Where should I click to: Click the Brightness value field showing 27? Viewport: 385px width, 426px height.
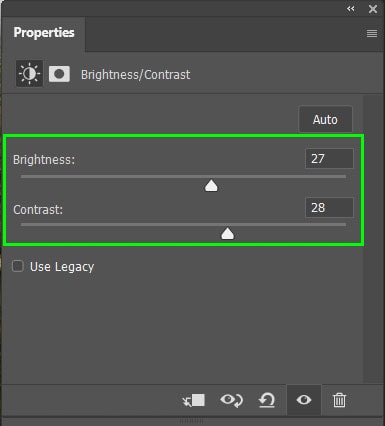coord(329,159)
